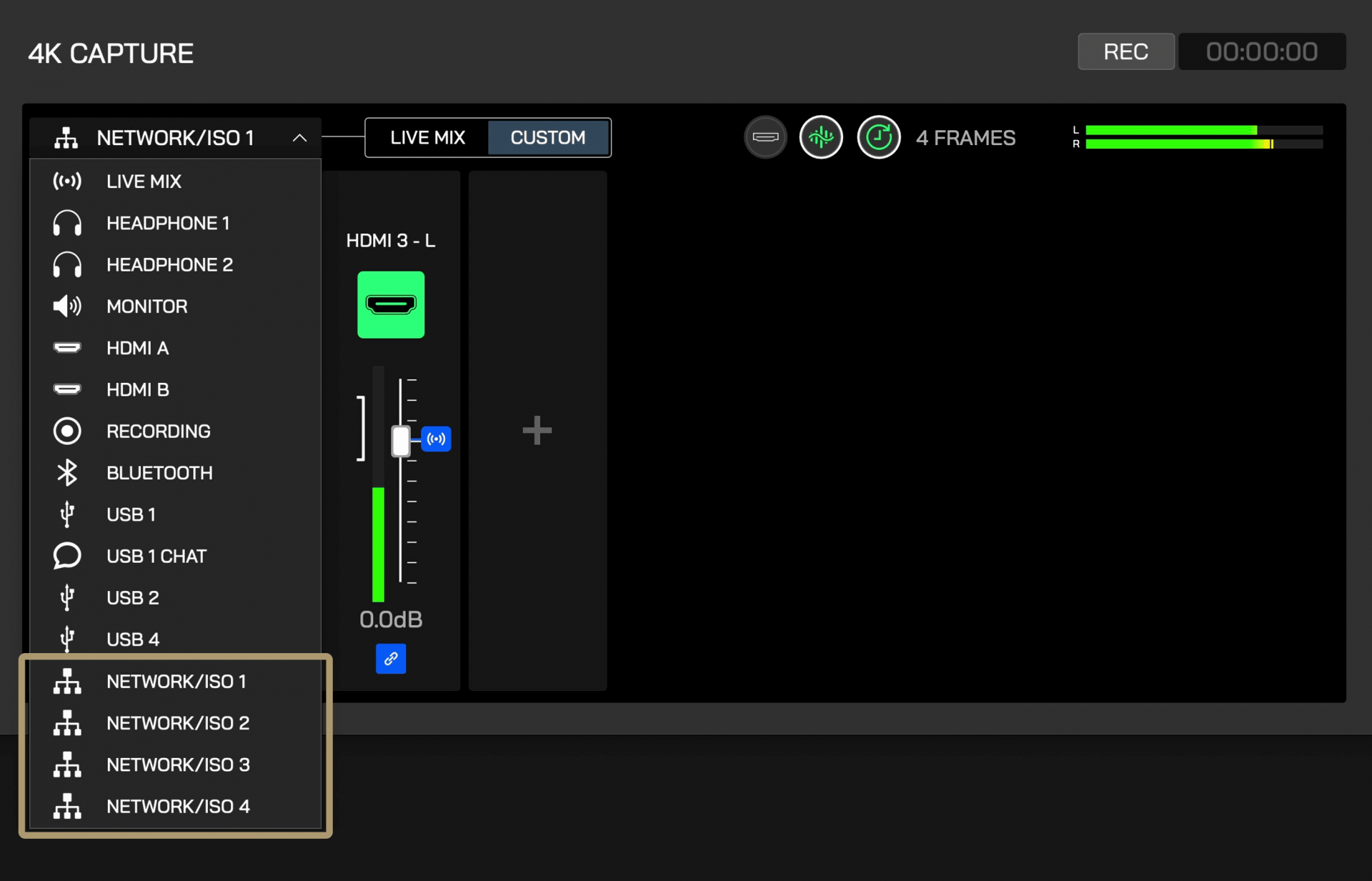The width and height of the screenshot is (1372, 881).
Task: Select the CUSTOM mix tab
Action: tap(548, 137)
